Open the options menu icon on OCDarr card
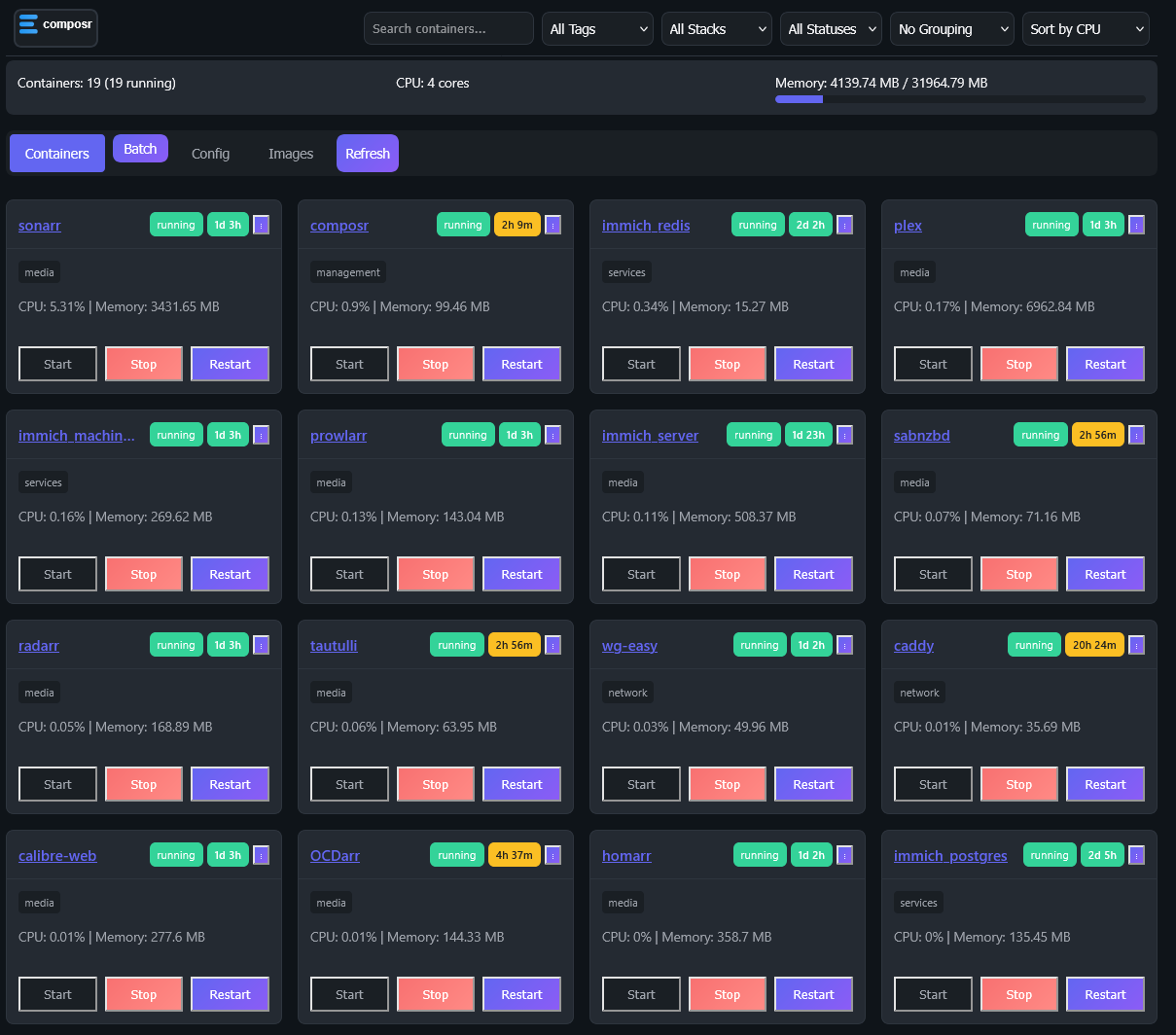 [552, 855]
